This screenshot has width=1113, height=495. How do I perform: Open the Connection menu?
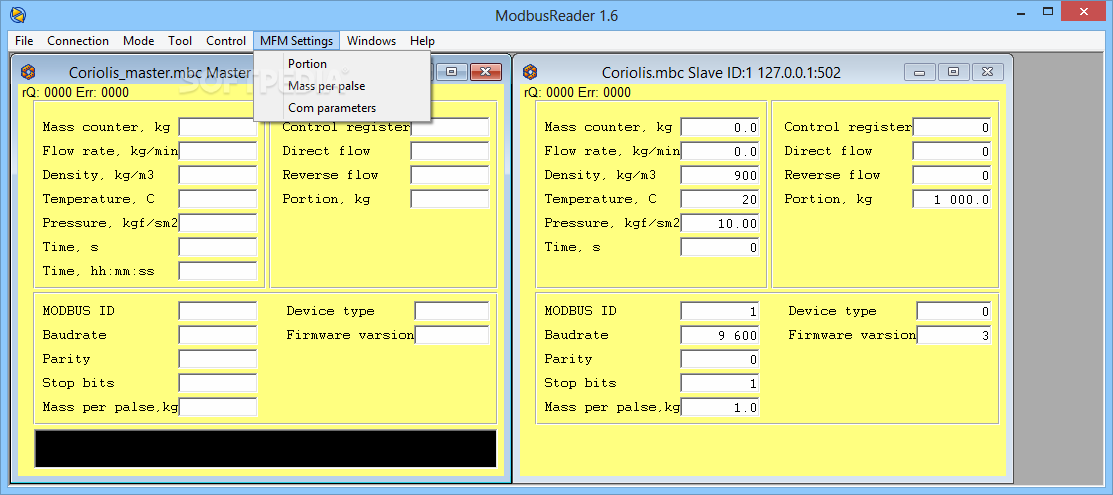click(x=78, y=40)
